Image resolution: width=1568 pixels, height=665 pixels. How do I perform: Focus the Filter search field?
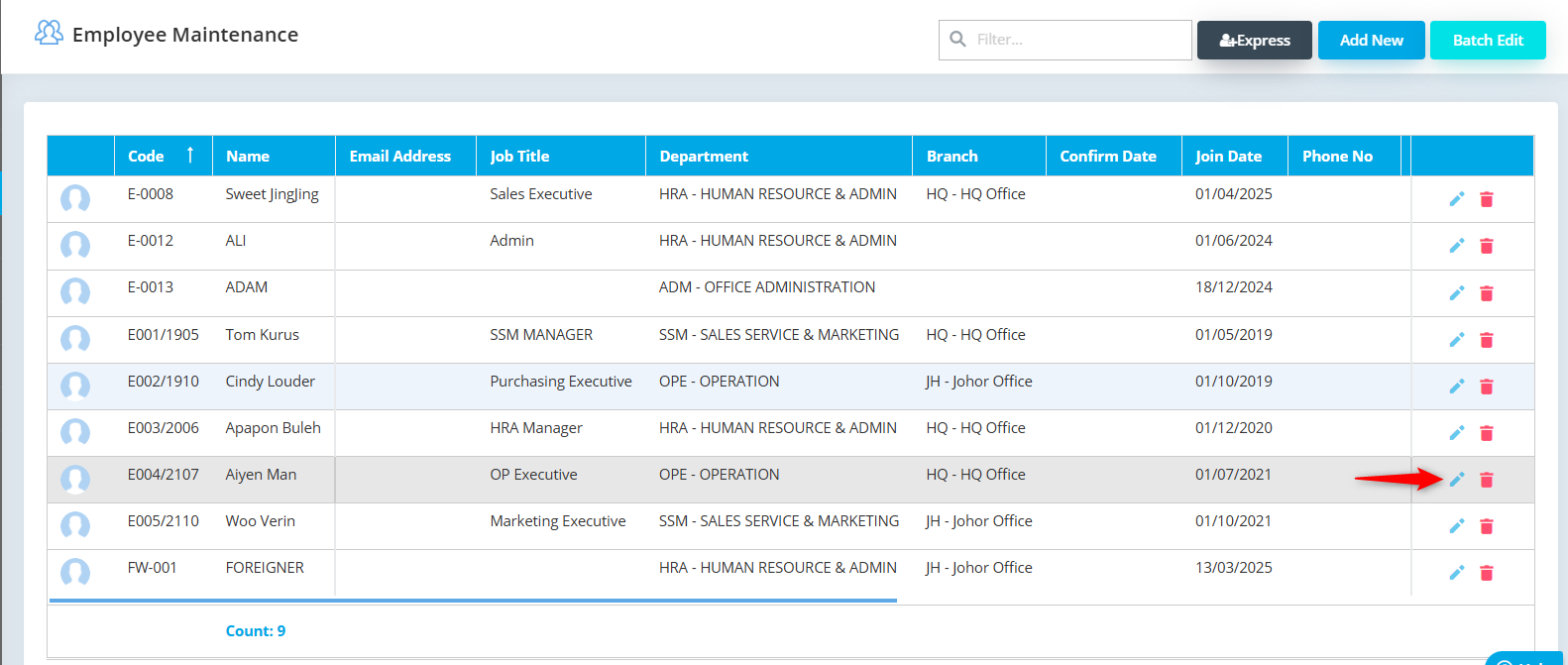[1065, 40]
